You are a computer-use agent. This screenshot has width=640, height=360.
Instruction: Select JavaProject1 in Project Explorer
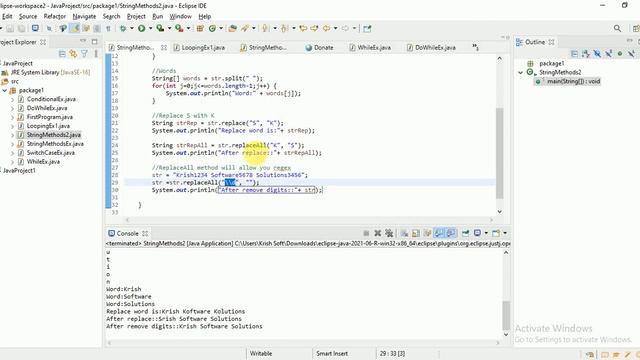(x=19, y=171)
